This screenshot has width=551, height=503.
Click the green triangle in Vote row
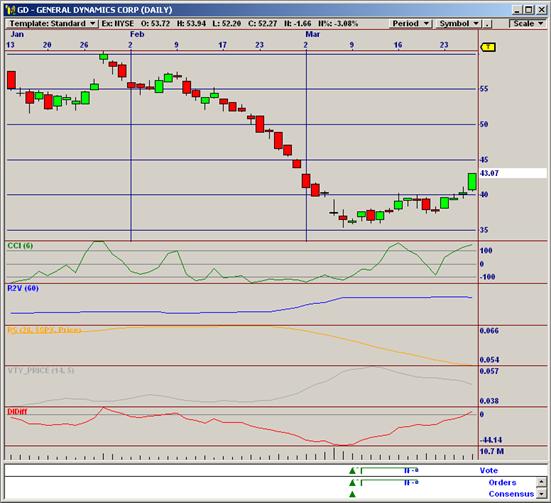tap(352, 471)
